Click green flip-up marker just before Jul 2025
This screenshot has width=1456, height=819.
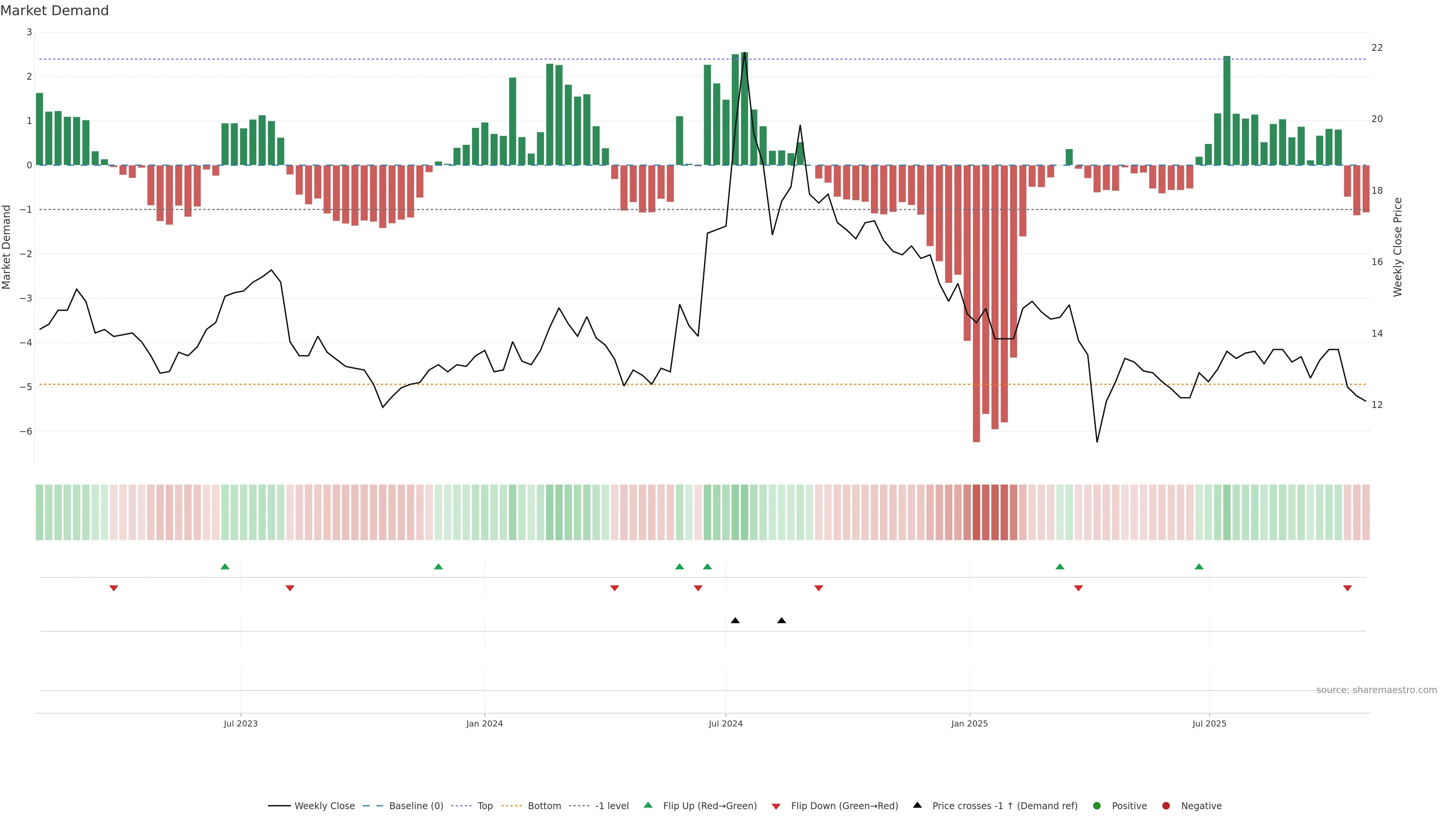pos(1199,567)
